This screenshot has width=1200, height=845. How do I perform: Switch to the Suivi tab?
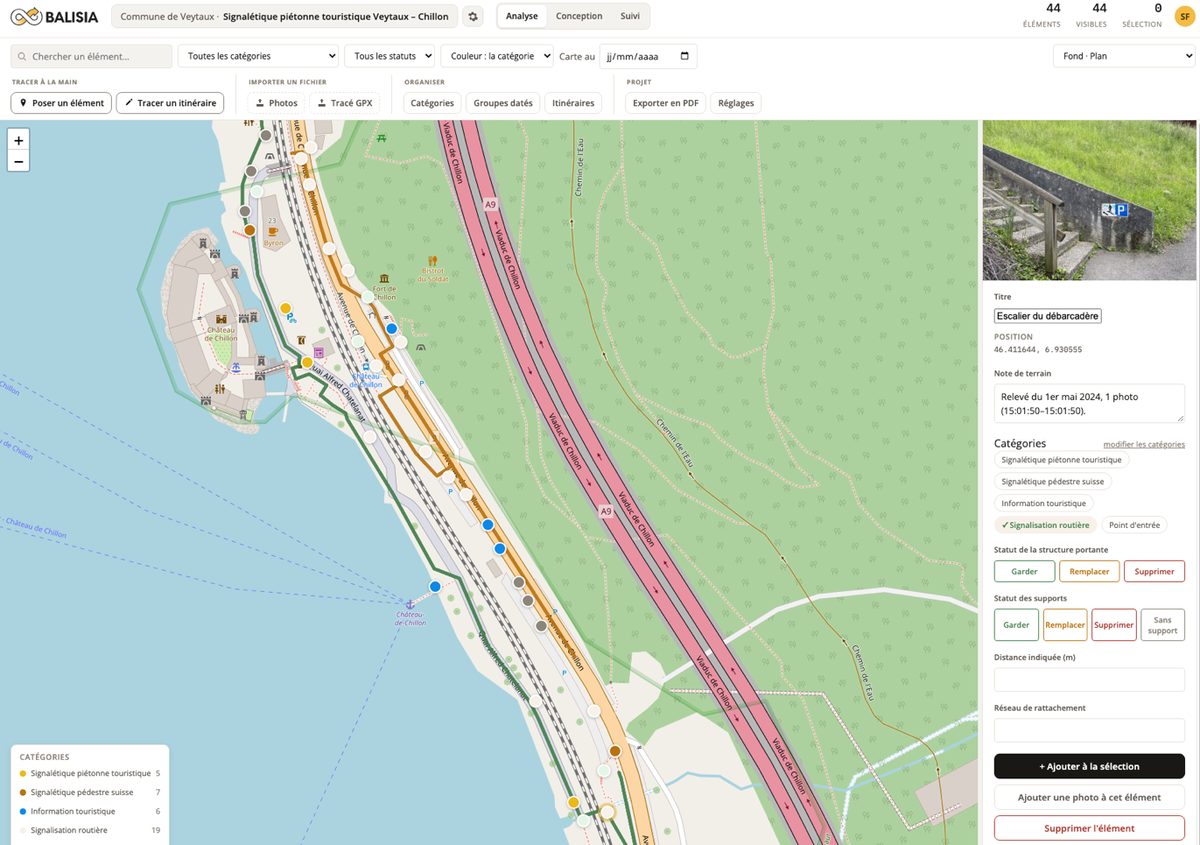[630, 16]
